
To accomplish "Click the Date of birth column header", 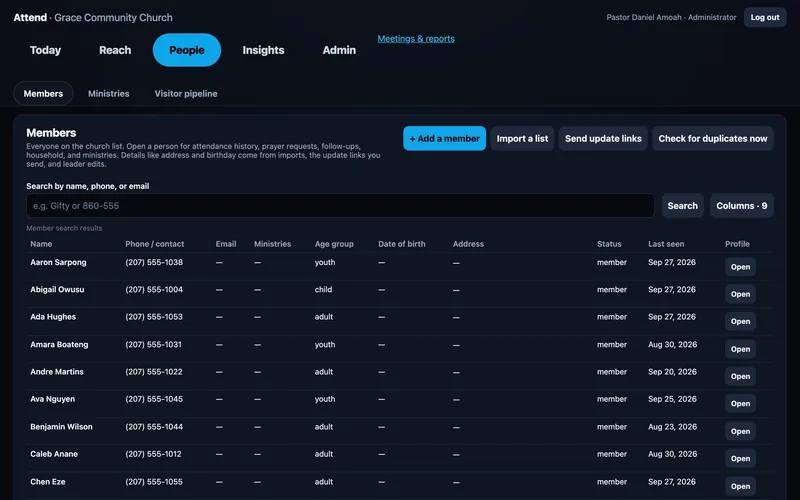I will click(402, 244).
